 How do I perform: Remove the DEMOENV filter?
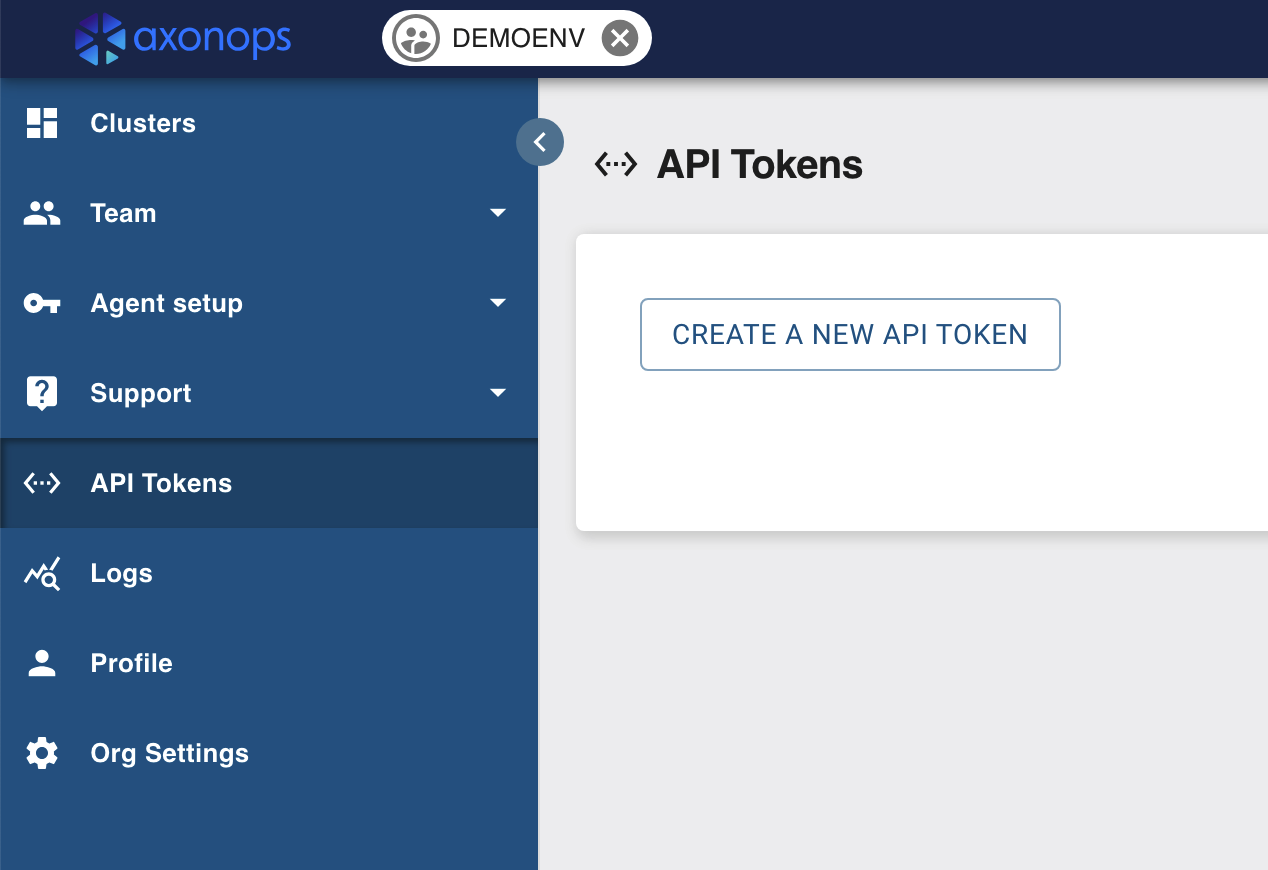click(x=620, y=38)
